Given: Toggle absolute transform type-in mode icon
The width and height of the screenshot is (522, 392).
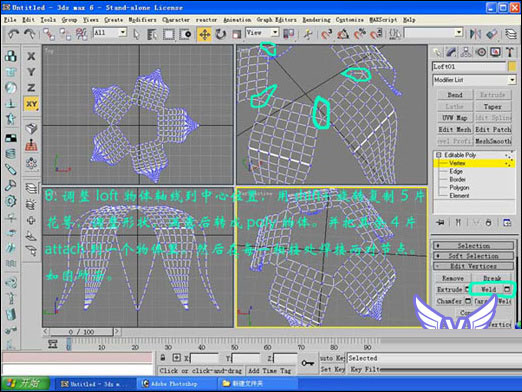Looking at the screenshot, I should point(176,358).
